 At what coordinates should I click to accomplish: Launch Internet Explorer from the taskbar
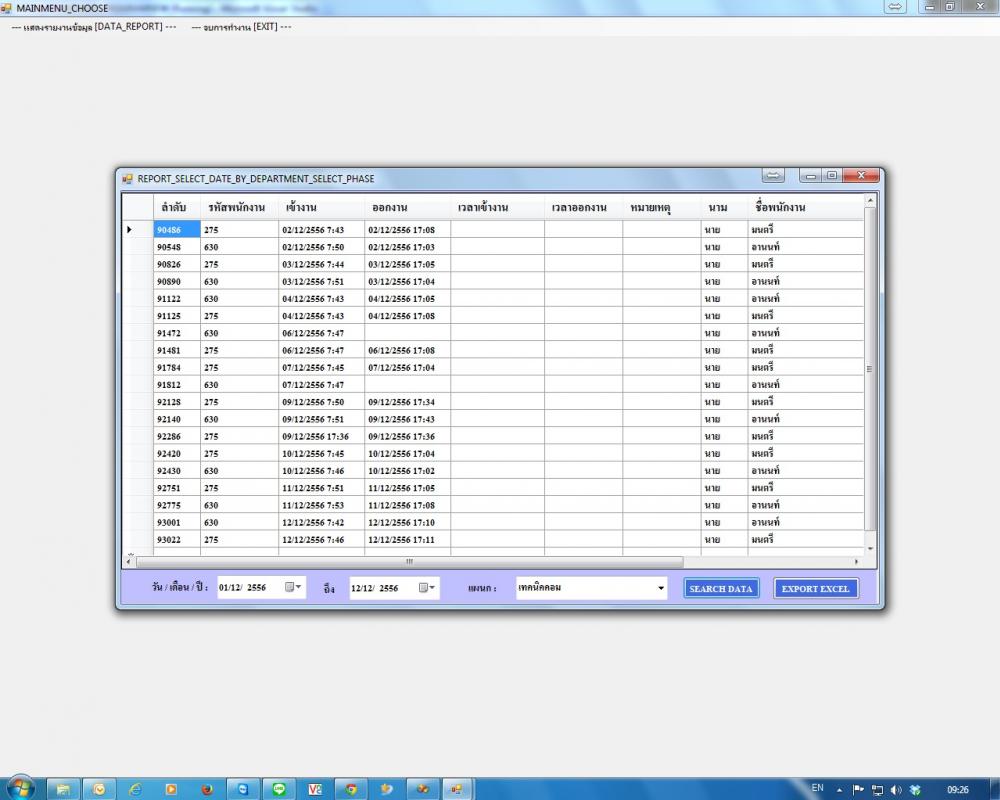[x=135, y=789]
